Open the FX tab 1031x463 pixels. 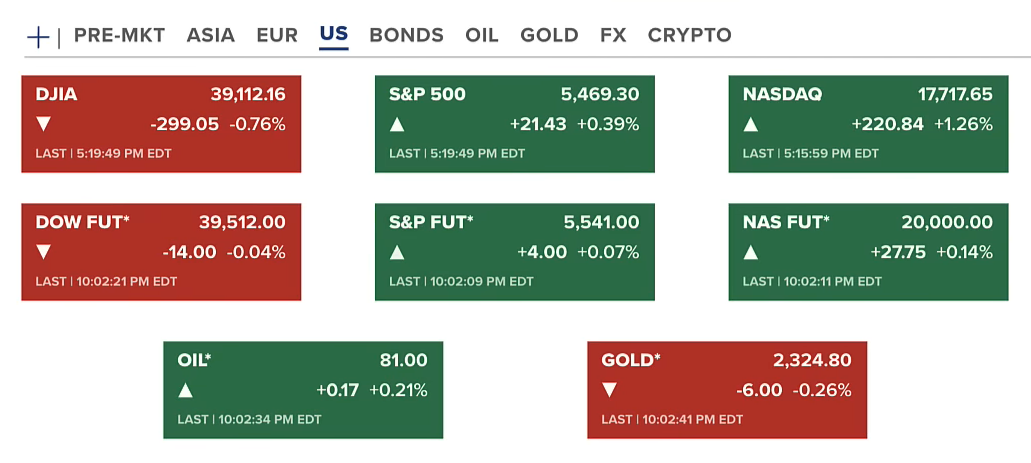(x=613, y=35)
